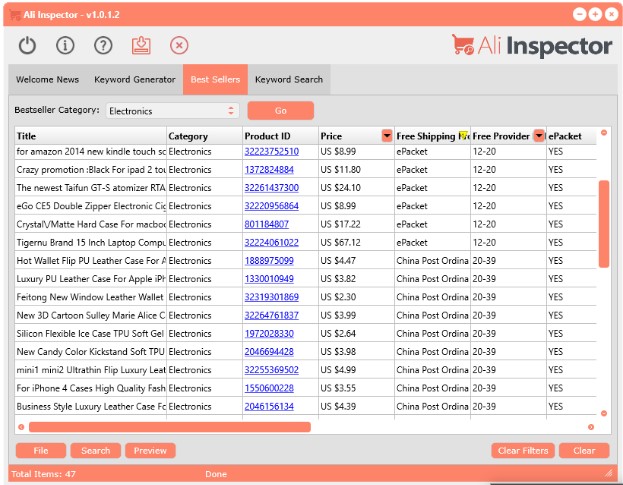Image resolution: width=623 pixels, height=485 pixels.
Task: Open product ID link 1888975099
Action: coord(269,260)
